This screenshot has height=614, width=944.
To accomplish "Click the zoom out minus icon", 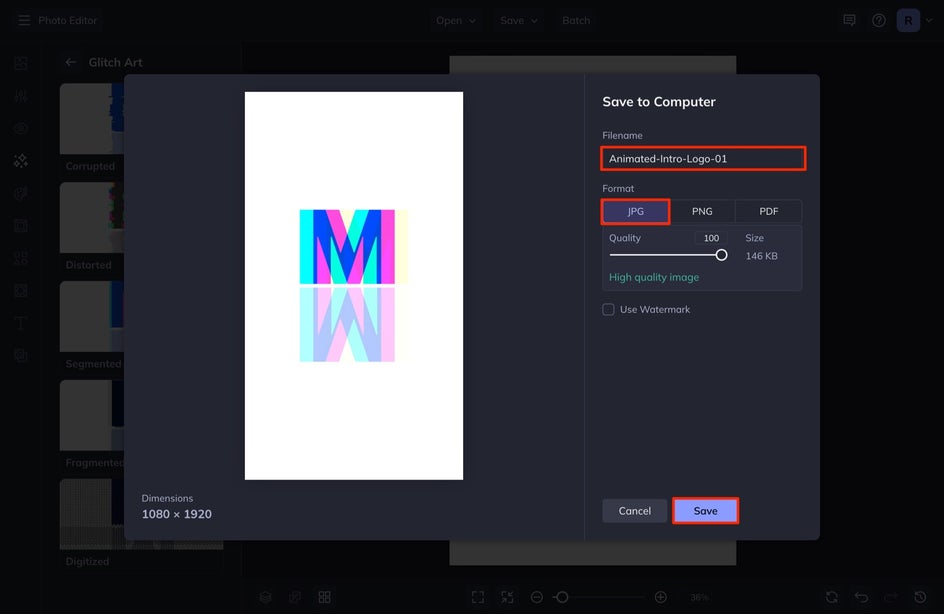I will click(537, 597).
